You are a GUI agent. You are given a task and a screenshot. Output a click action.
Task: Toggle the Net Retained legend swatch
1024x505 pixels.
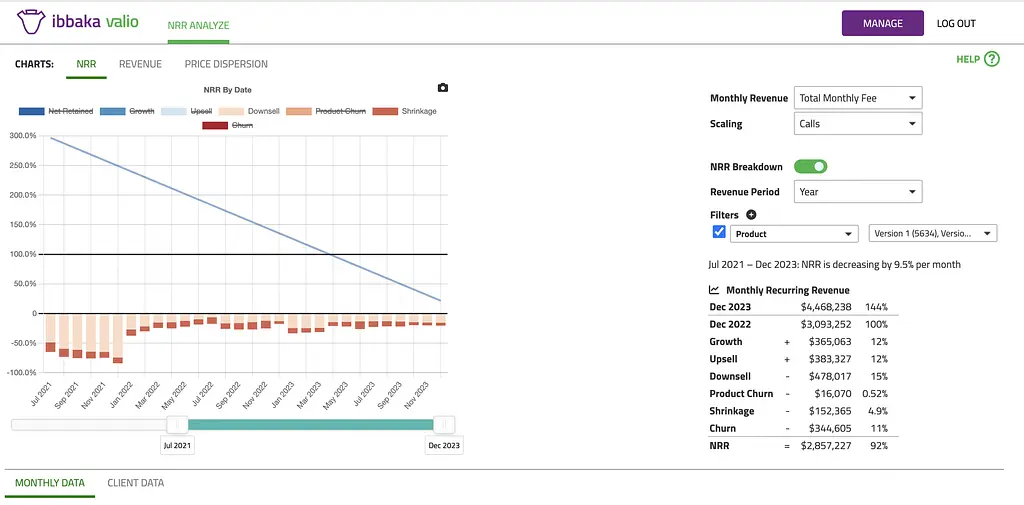[32, 111]
